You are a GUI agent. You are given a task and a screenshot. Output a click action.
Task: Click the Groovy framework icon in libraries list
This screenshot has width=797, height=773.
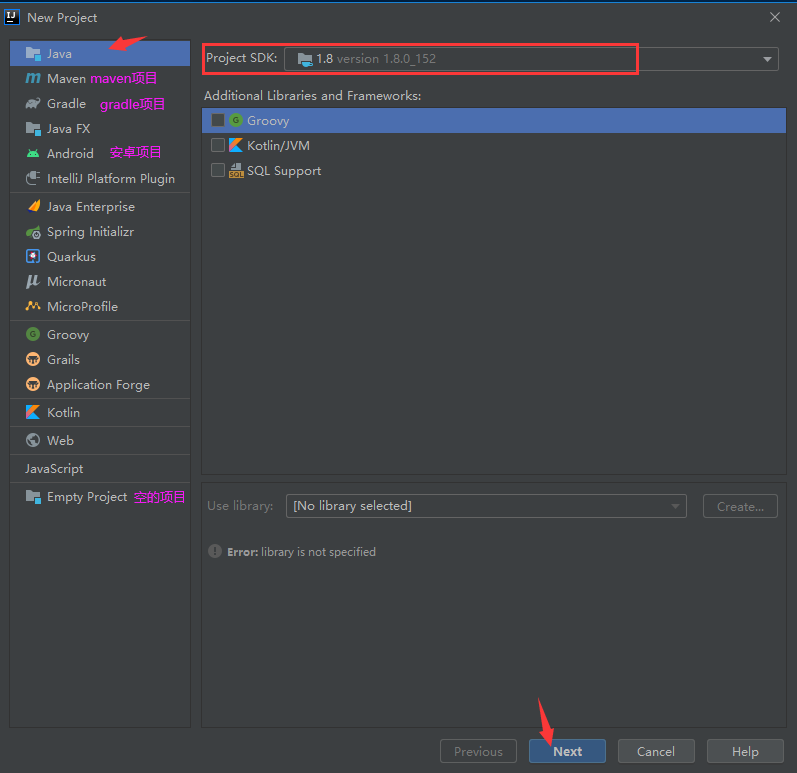tap(236, 120)
